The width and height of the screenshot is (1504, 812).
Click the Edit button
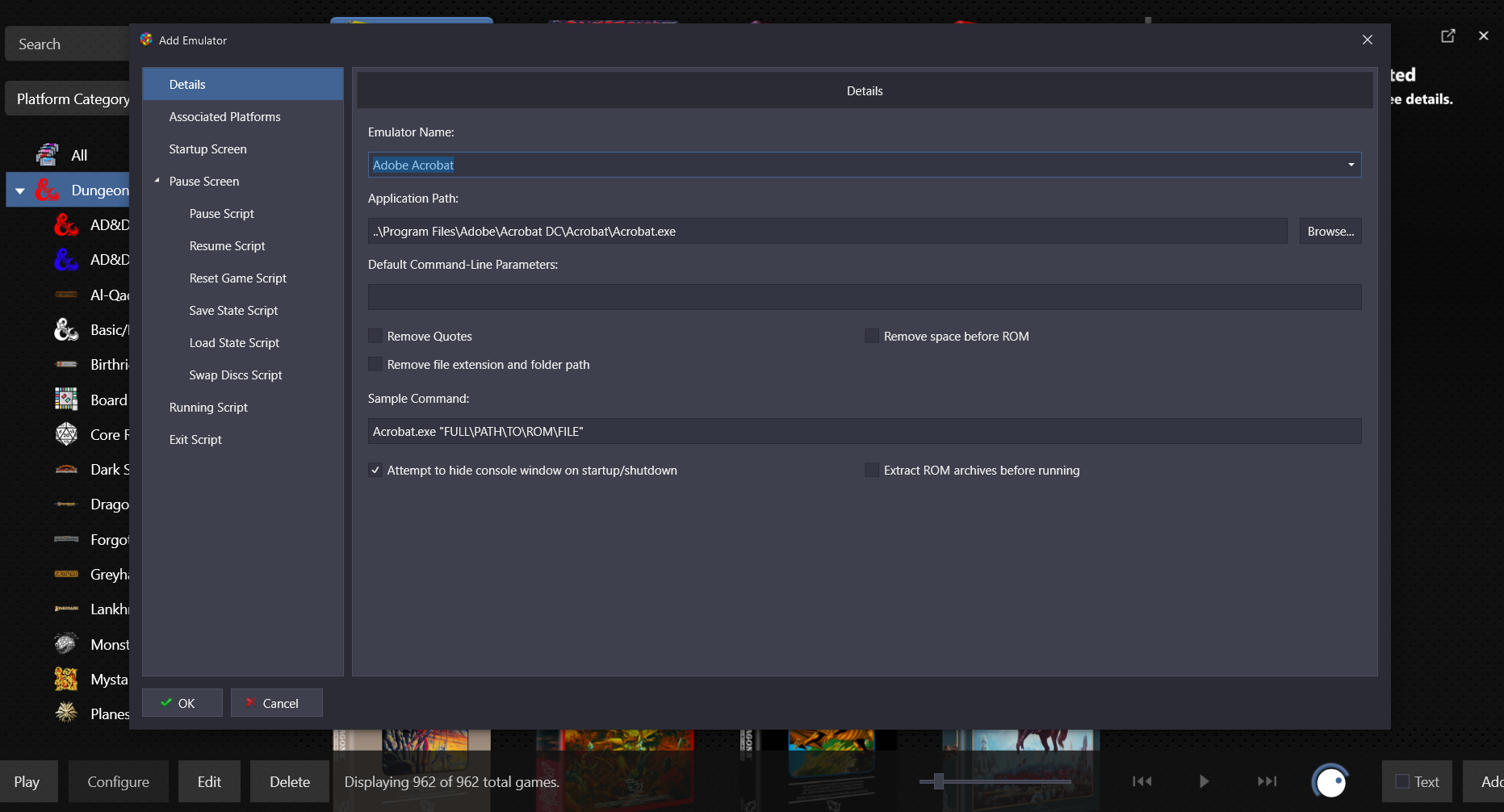(x=209, y=781)
